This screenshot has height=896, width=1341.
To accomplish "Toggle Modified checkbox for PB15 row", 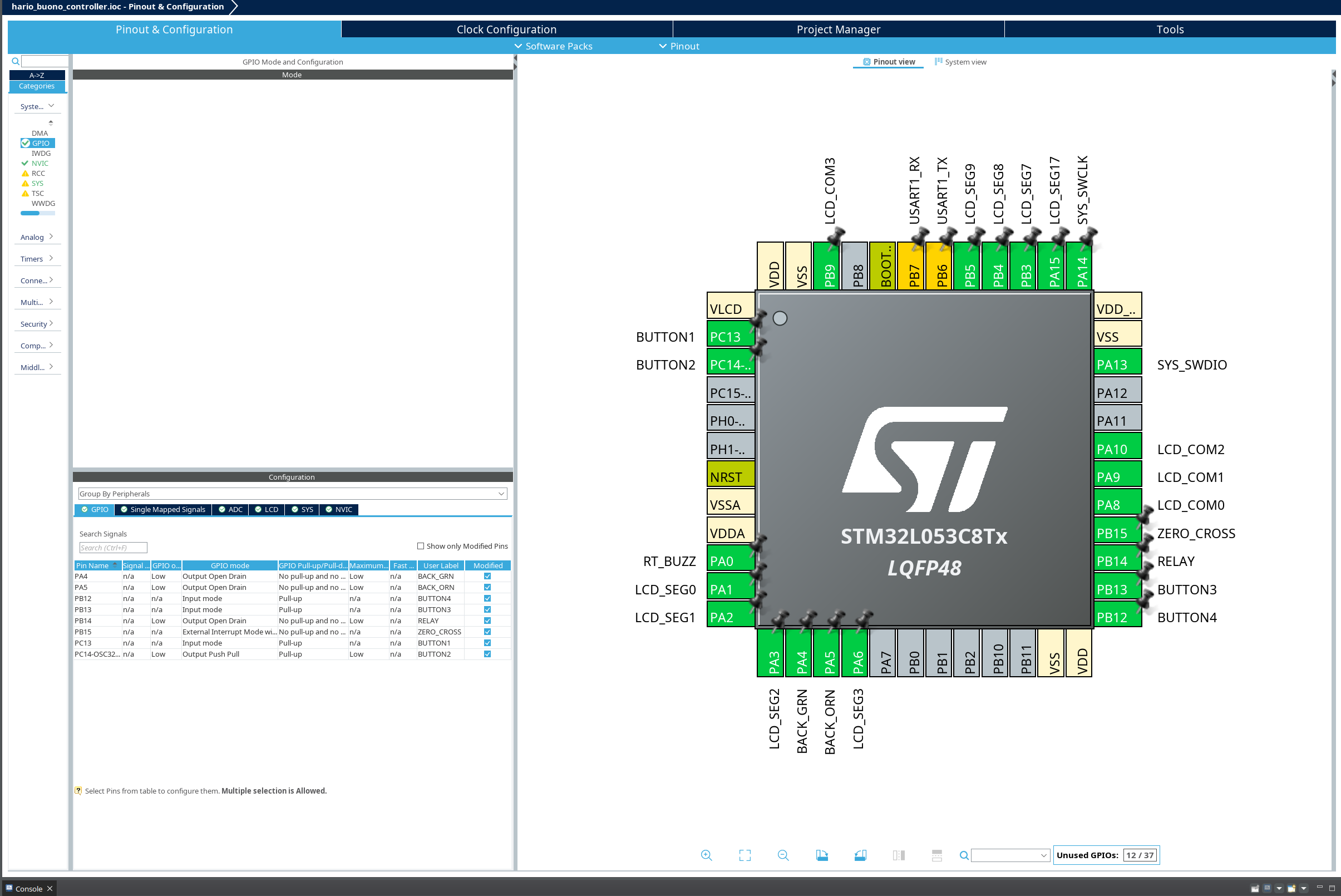I will click(x=487, y=632).
